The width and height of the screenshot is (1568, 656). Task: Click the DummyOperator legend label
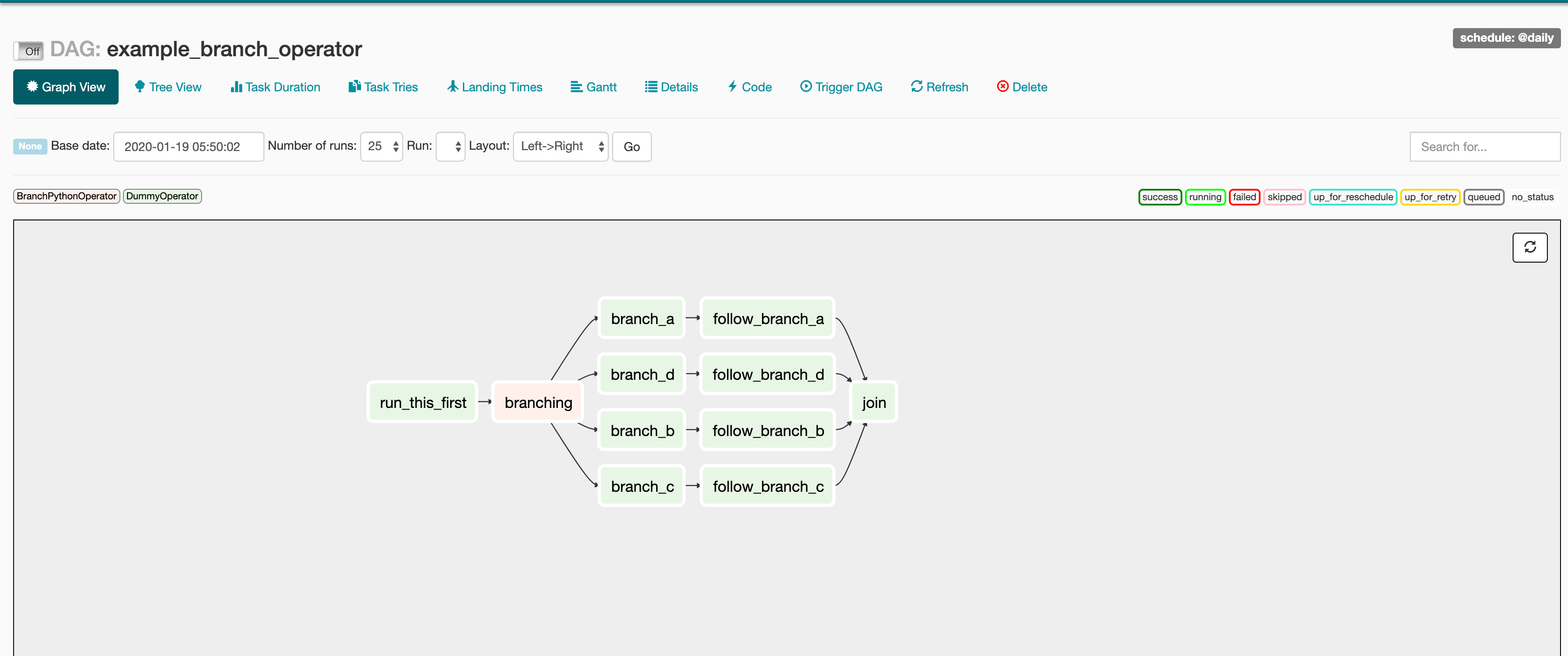click(x=162, y=196)
